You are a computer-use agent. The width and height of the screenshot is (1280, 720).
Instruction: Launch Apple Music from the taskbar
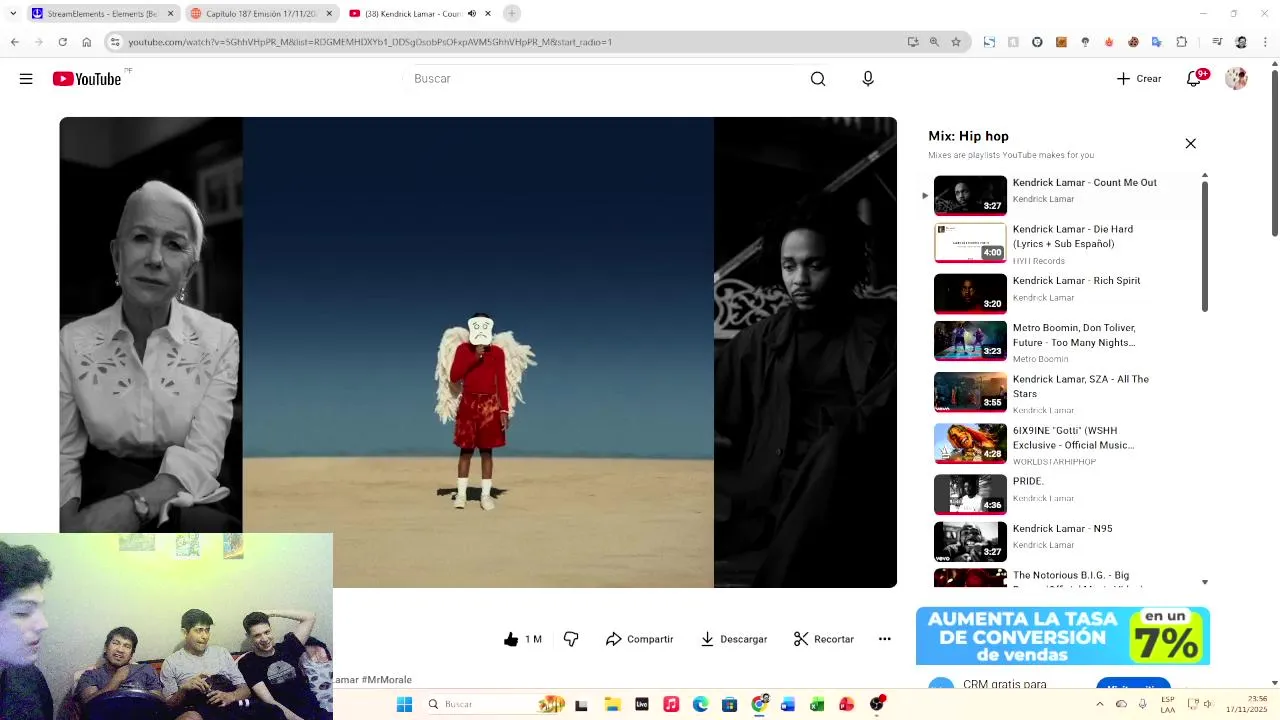tap(671, 705)
